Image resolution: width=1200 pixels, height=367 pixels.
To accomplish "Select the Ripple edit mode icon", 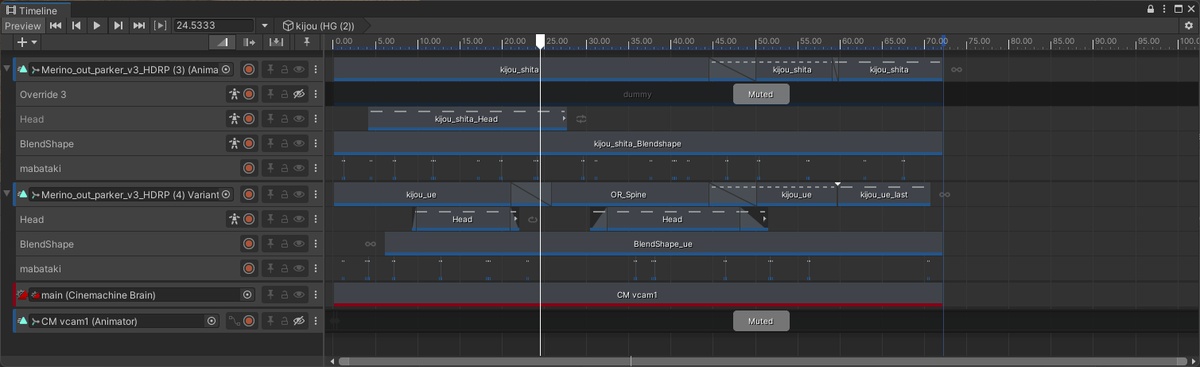I will click(x=249, y=42).
